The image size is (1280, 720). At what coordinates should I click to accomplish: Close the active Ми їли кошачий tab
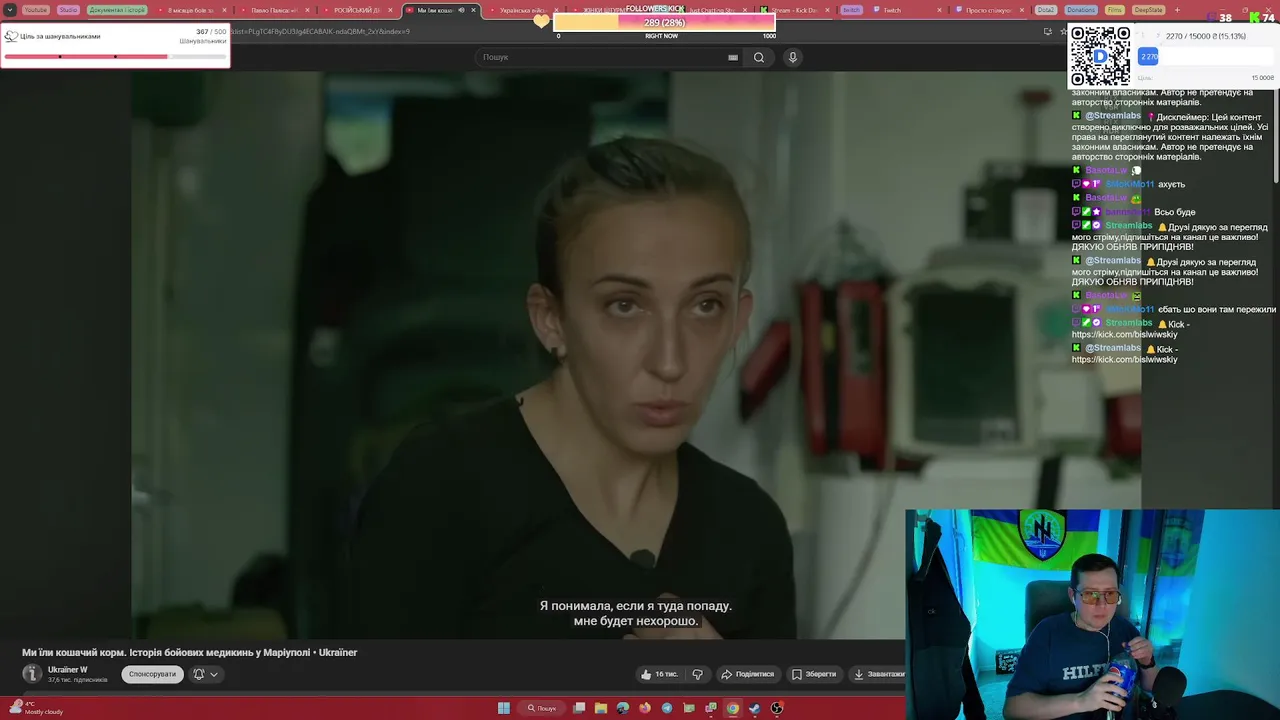click(x=474, y=10)
